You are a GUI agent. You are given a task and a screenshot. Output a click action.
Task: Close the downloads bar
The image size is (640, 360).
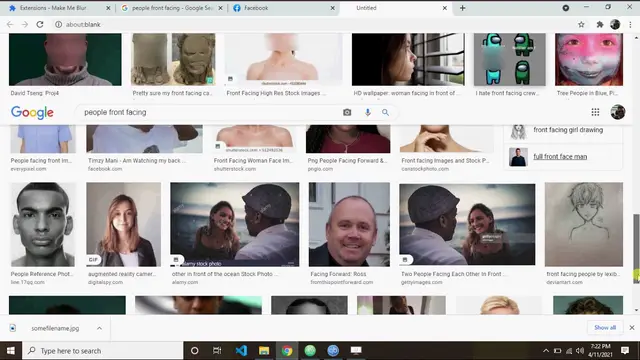pyautogui.click(x=632, y=327)
